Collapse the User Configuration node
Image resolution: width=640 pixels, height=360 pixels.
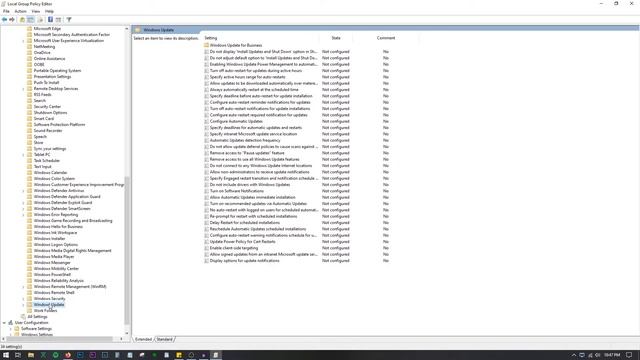(4, 322)
